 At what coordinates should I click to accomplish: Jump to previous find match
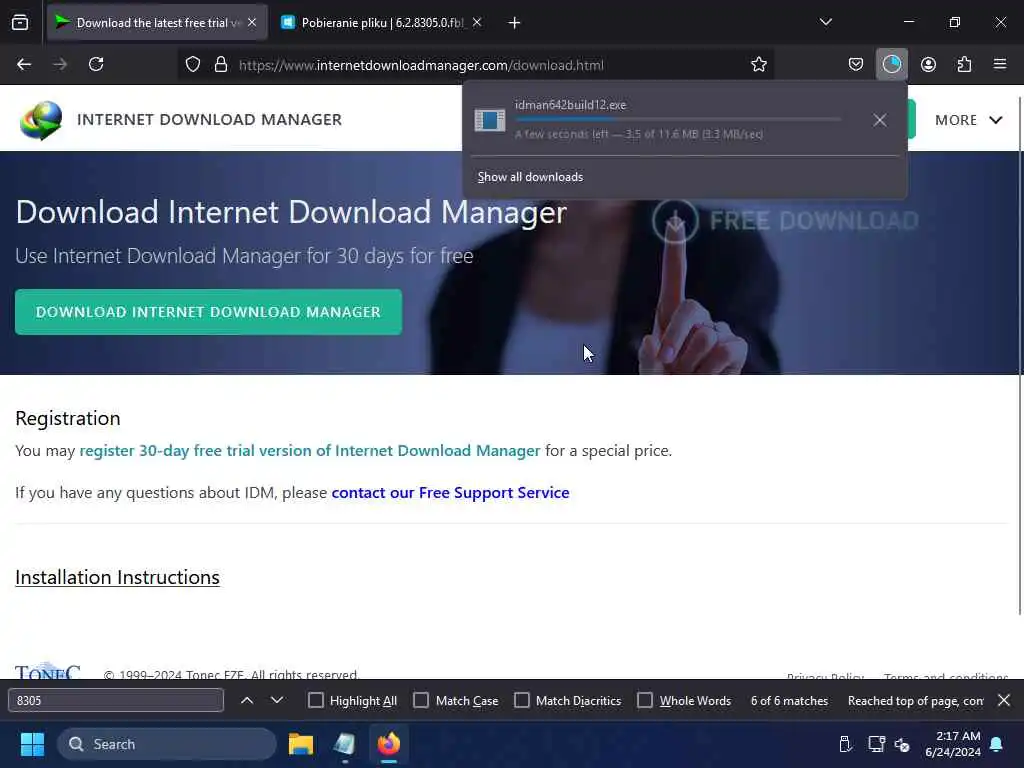point(247,700)
